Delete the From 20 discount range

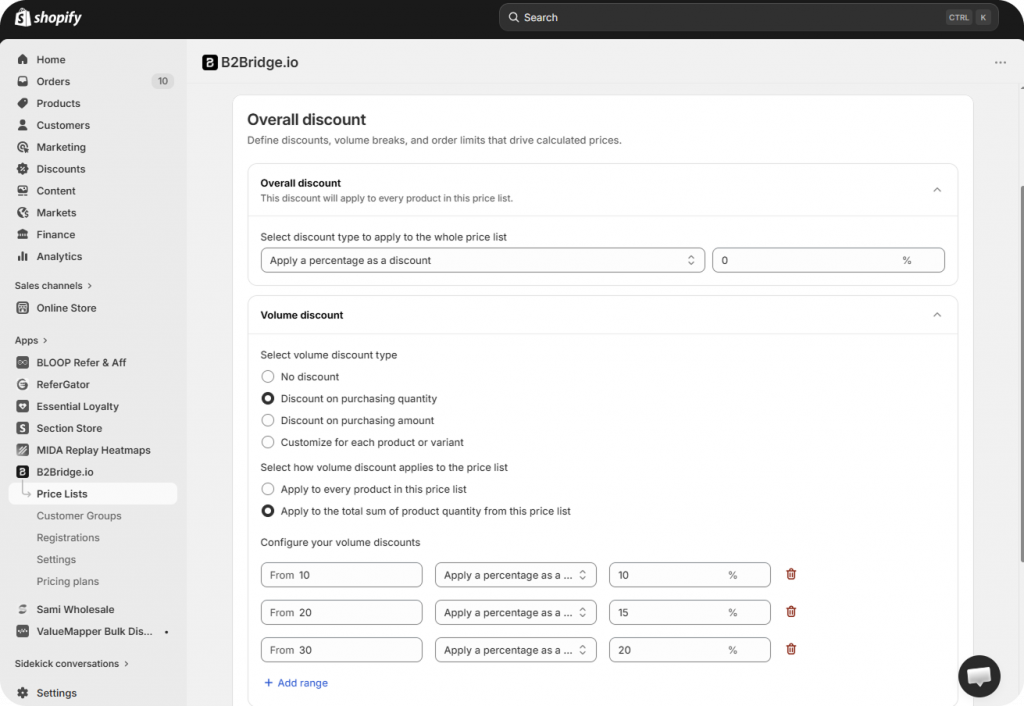[x=791, y=612]
